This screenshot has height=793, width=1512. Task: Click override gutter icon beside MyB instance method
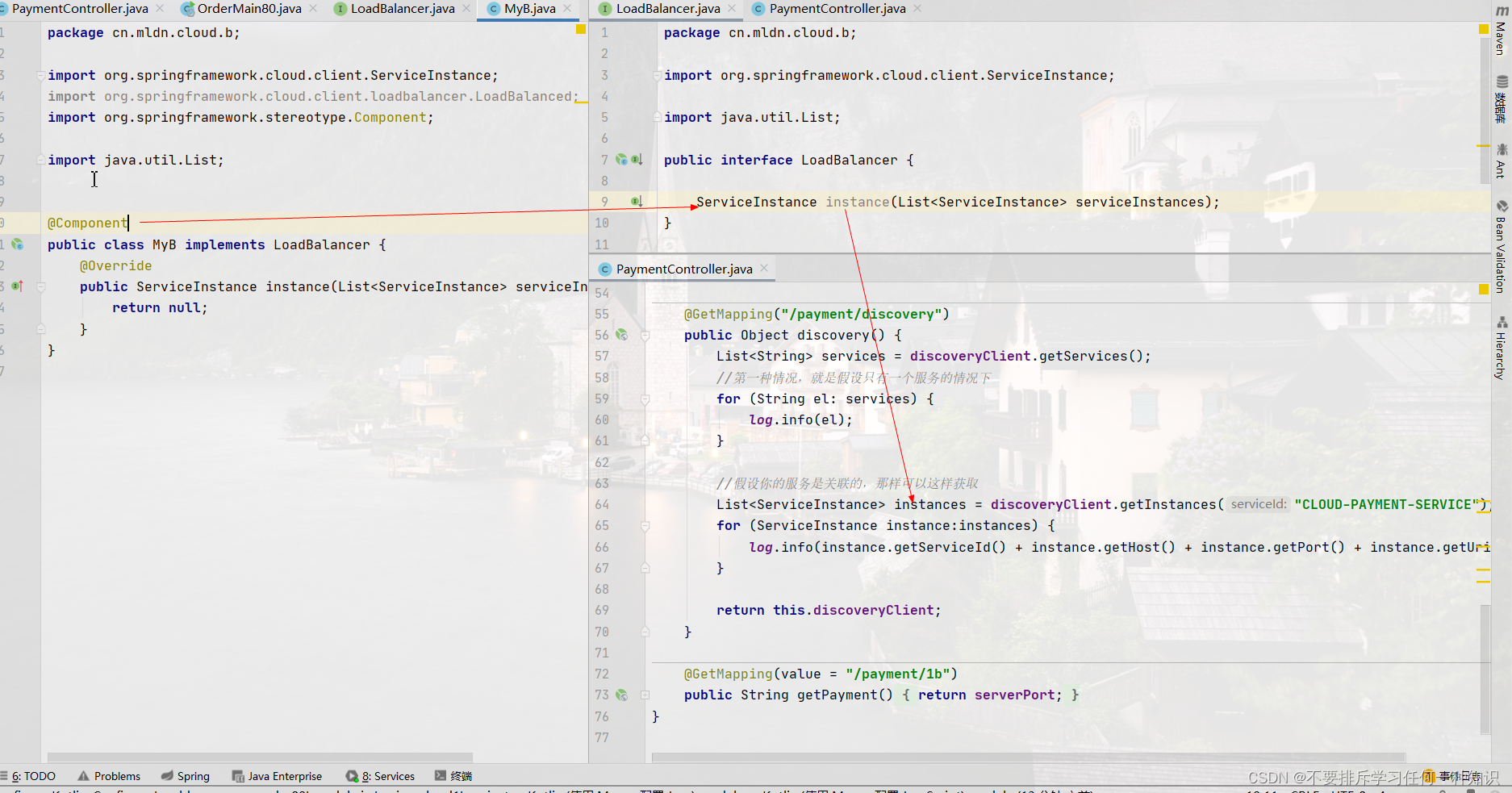click(17, 286)
